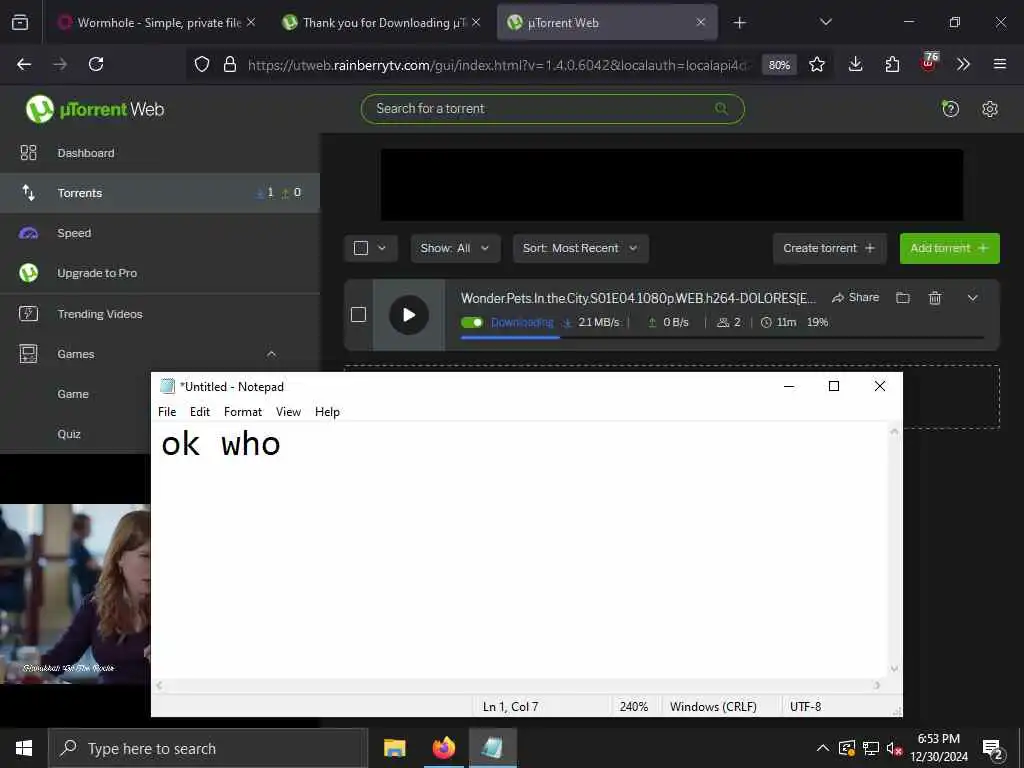Screen dimensions: 1024x768
Task: Open the torrent's containing folder icon
Action: pyautogui.click(x=903, y=298)
